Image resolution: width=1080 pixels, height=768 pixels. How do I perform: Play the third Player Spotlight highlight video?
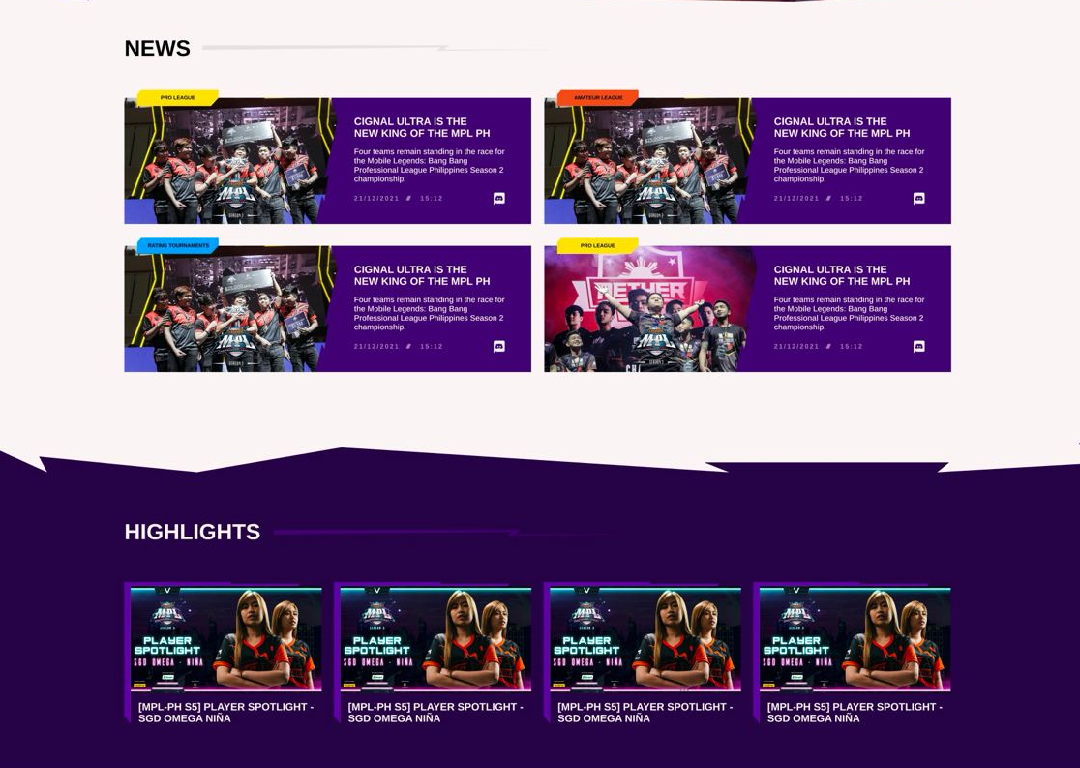(x=645, y=639)
